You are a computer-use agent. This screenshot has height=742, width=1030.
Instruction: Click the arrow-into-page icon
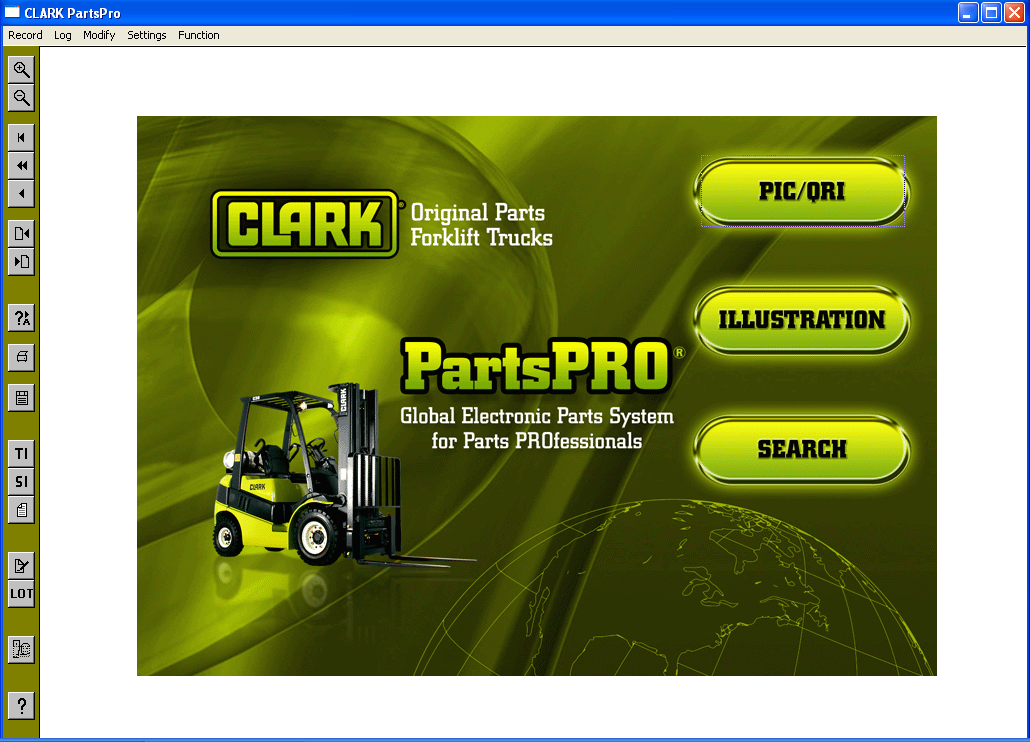[x=21, y=262]
